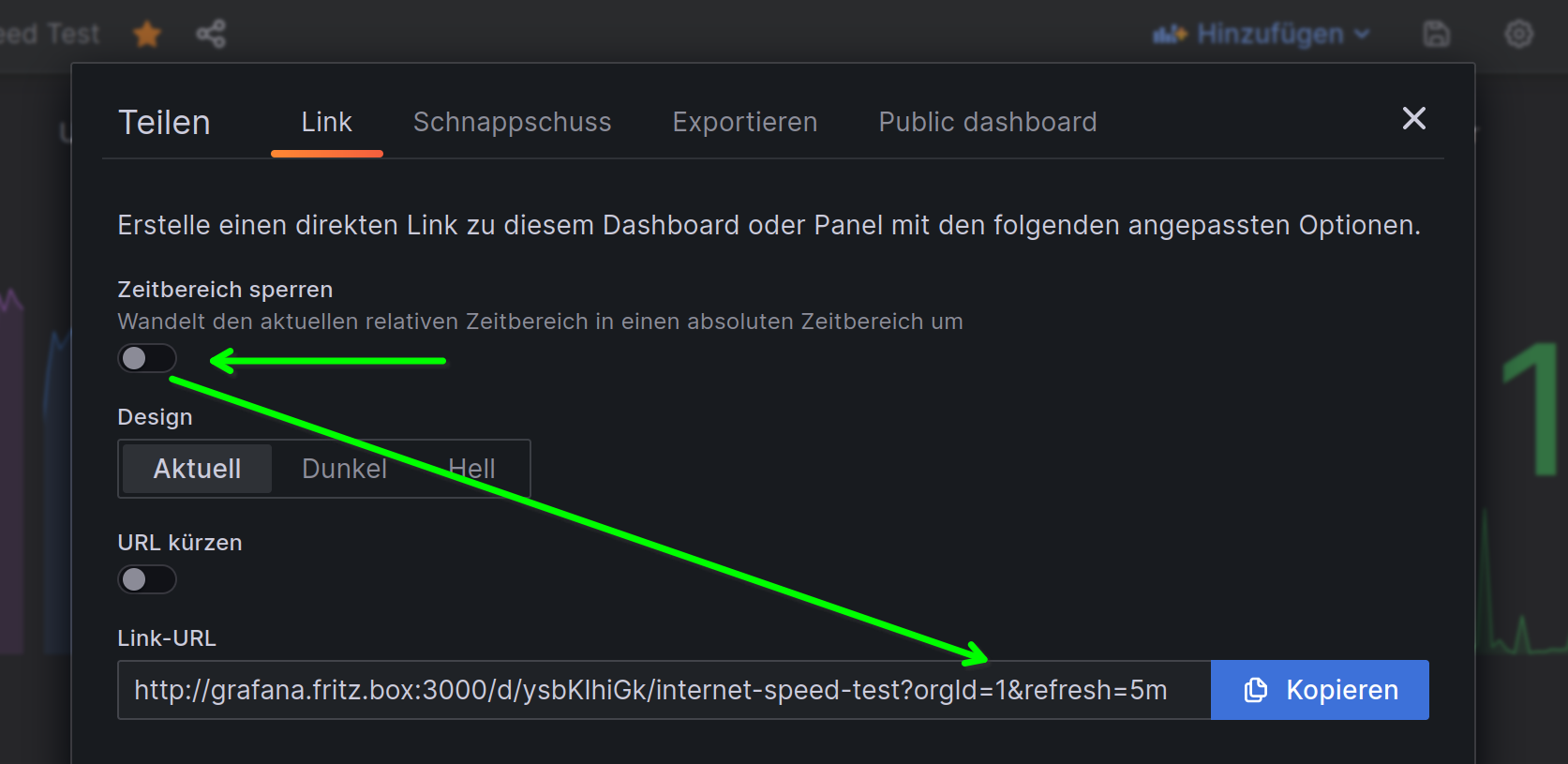Close the Teilen dialog
This screenshot has height=764, width=1568.
tap(1413, 118)
